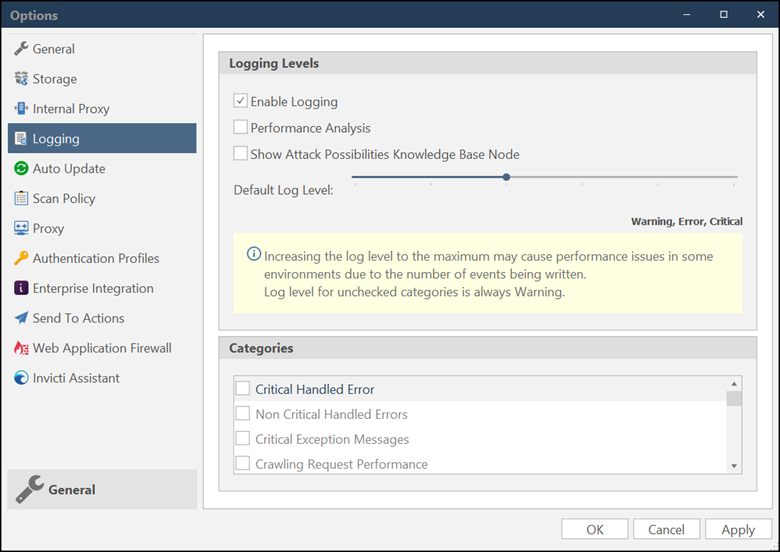This screenshot has height=552, width=780.
Task: Check the Critical Handled Error category
Action: 243,388
